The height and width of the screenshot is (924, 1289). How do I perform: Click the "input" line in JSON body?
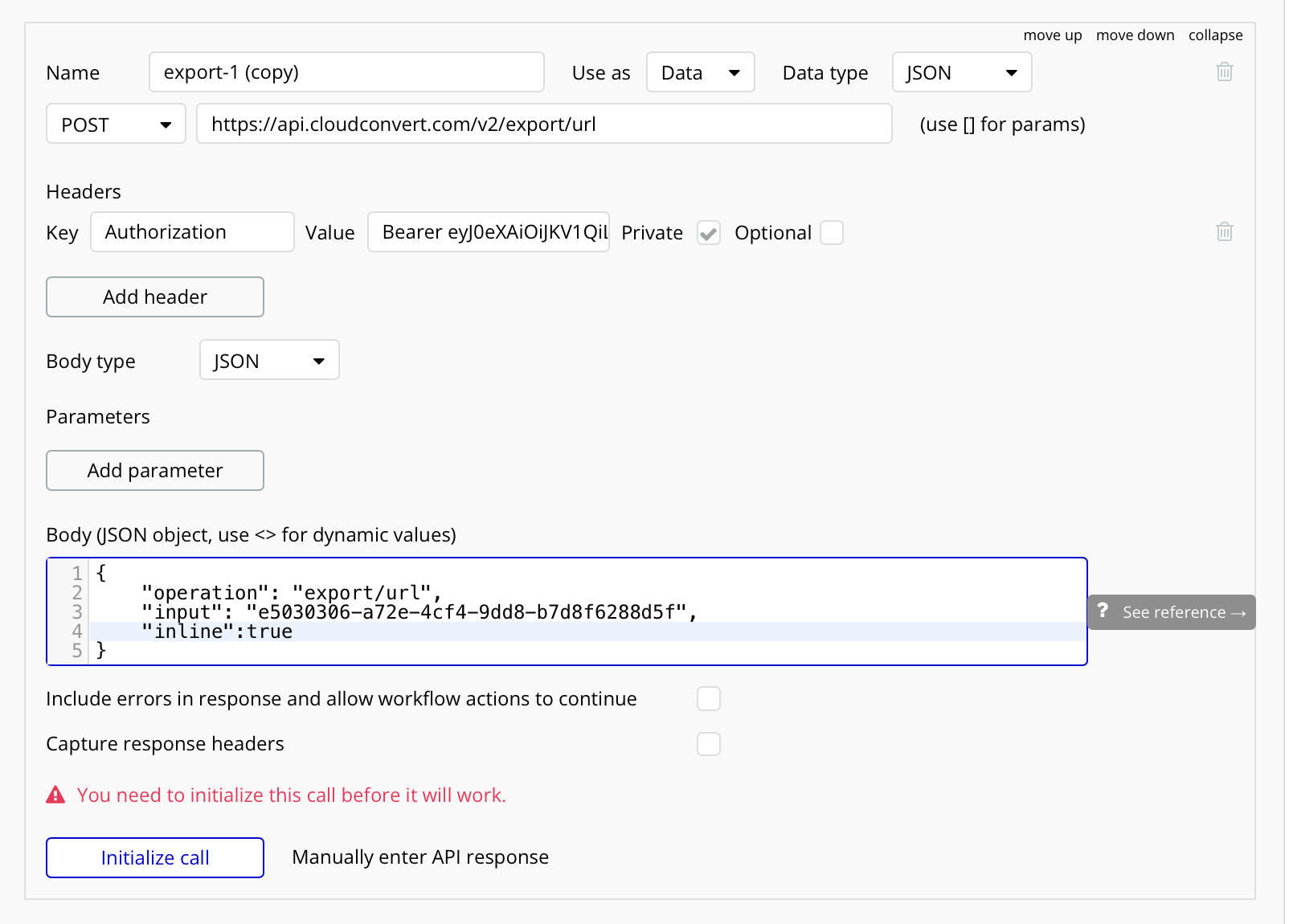tap(419, 612)
